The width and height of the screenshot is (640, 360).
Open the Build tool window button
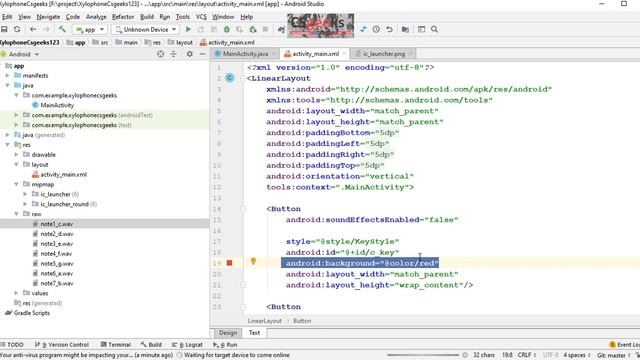click(151, 345)
